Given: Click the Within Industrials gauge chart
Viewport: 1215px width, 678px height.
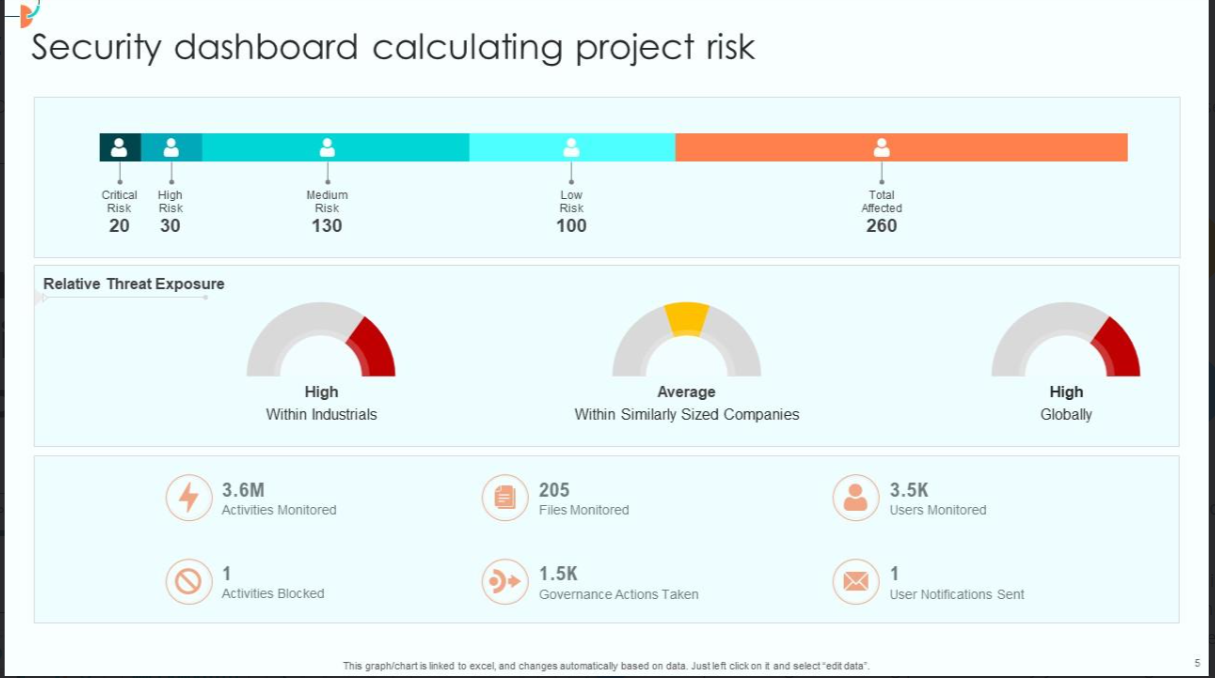Looking at the screenshot, I should pyautogui.click(x=321, y=339).
